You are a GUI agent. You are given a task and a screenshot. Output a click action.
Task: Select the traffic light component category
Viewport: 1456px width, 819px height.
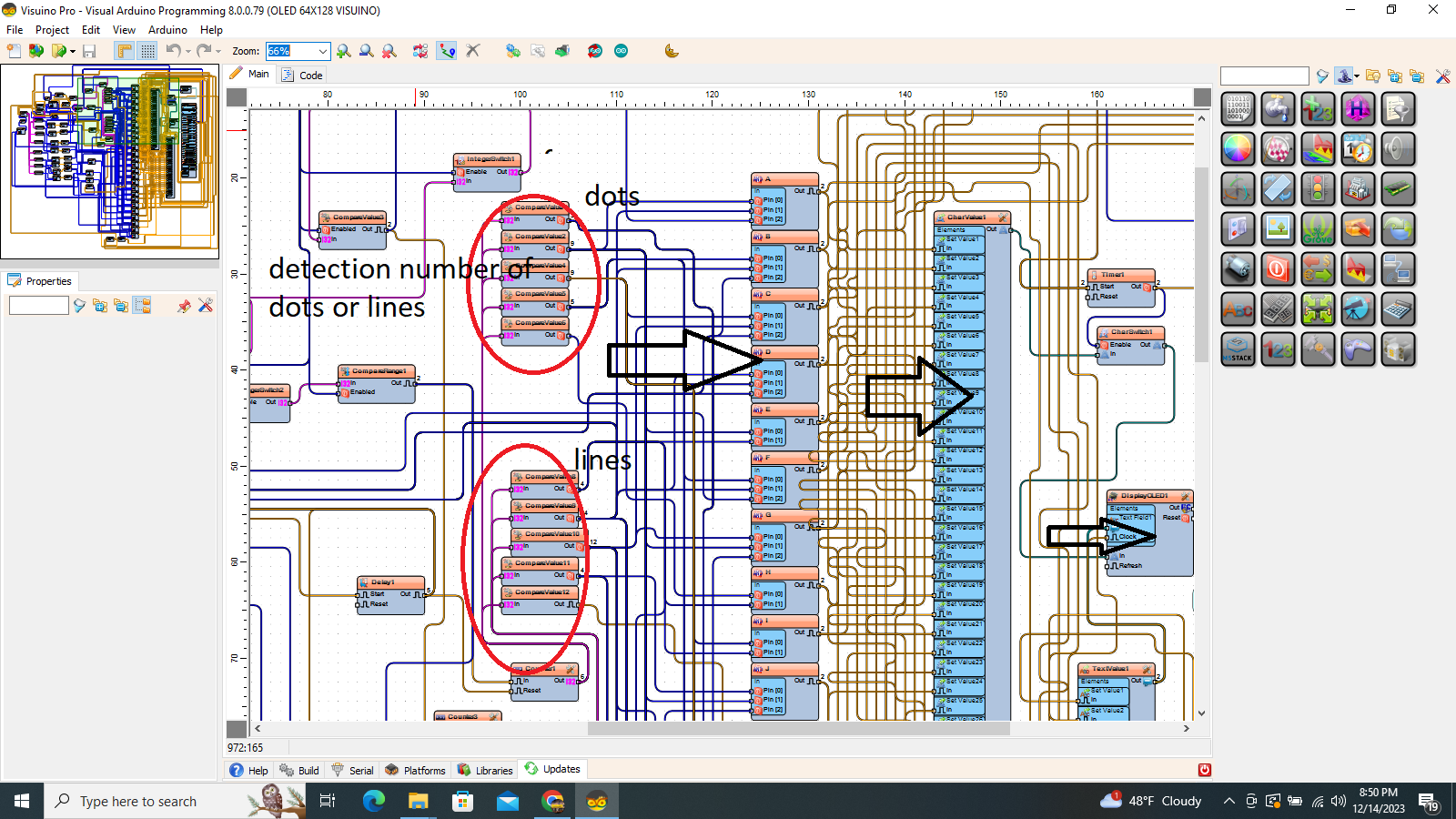[x=1318, y=189]
